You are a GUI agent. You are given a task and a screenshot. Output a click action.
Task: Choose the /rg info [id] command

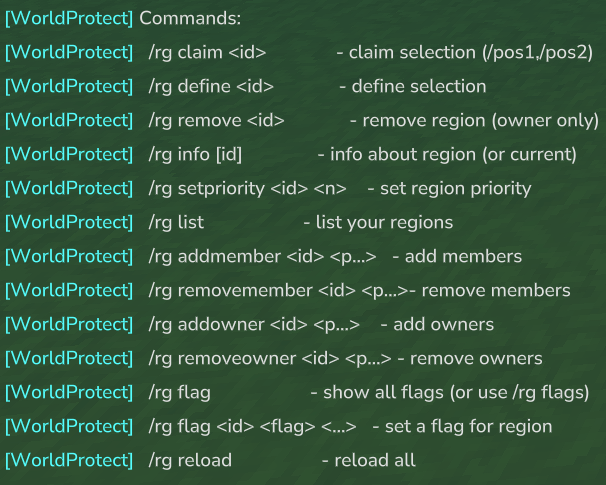point(195,154)
